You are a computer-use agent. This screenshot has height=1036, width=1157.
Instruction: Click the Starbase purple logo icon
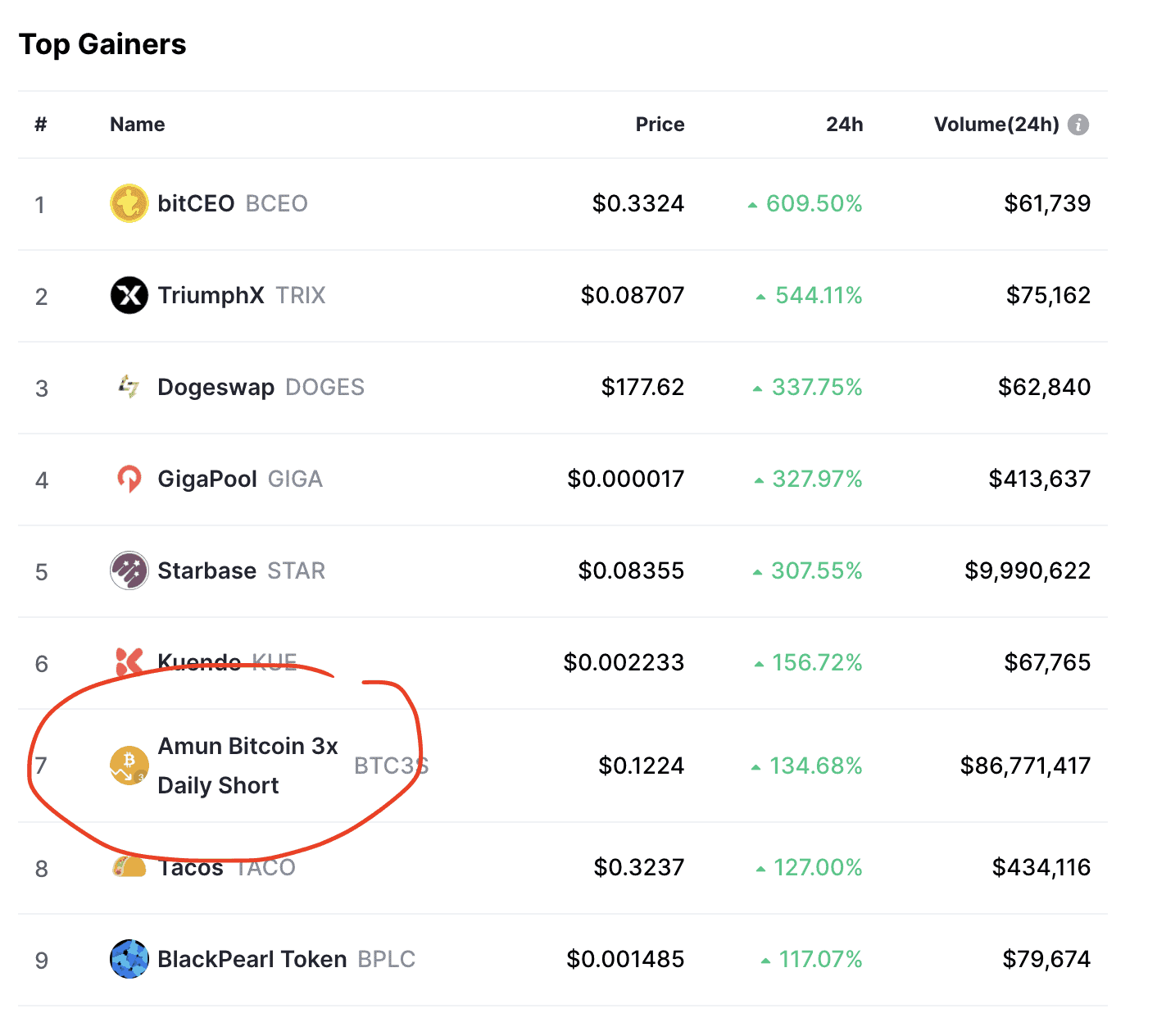[x=129, y=570]
